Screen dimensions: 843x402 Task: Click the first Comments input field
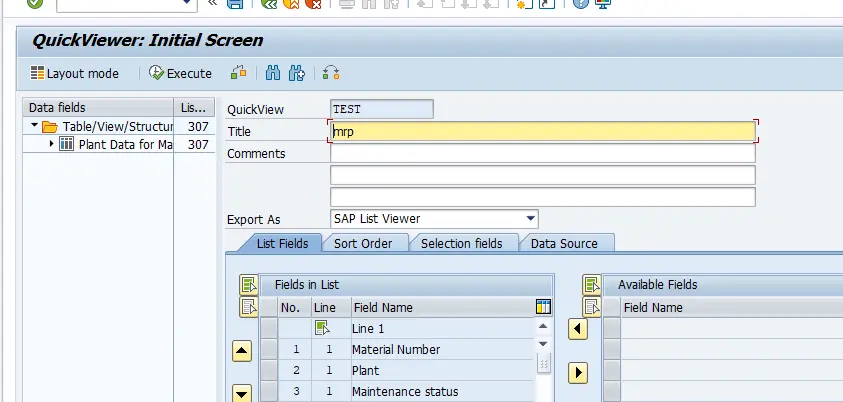point(543,153)
